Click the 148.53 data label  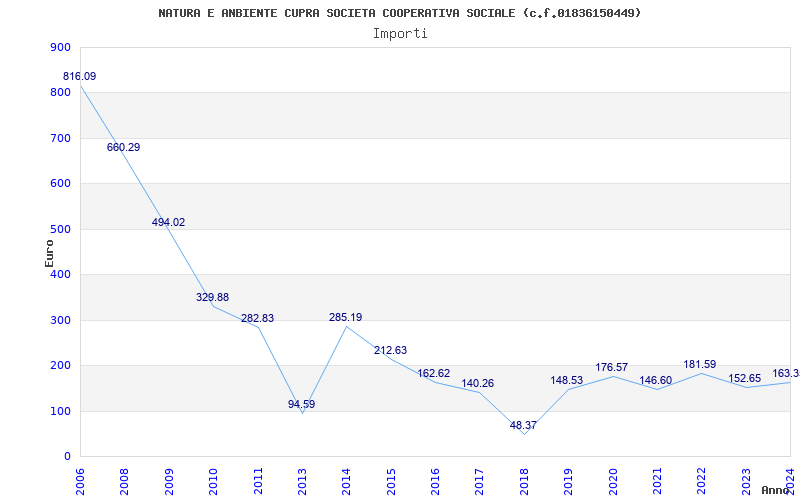coord(566,381)
